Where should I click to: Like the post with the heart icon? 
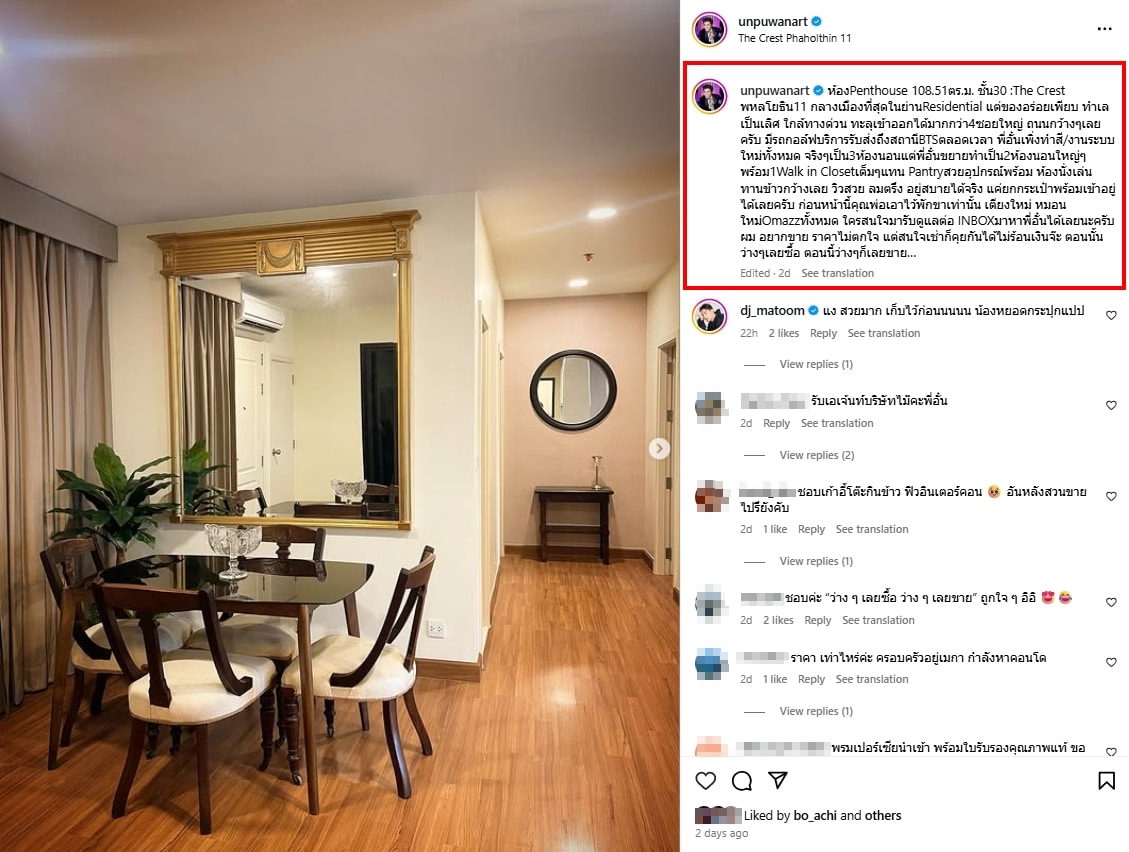(x=706, y=781)
